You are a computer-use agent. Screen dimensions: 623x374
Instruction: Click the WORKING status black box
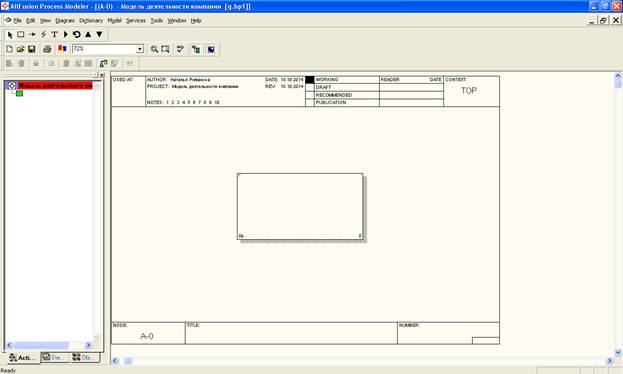pyautogui.click(x=310, y=80)
